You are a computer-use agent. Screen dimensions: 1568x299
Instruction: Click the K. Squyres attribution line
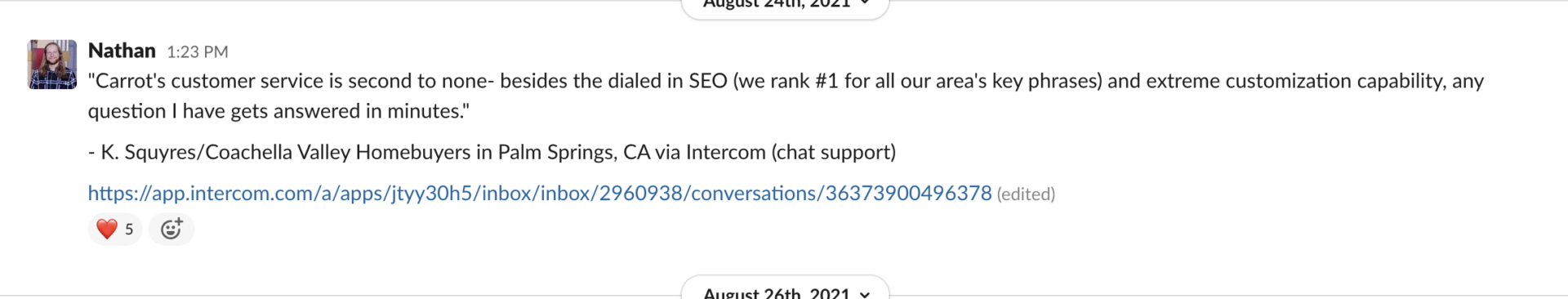click(492, 152)
